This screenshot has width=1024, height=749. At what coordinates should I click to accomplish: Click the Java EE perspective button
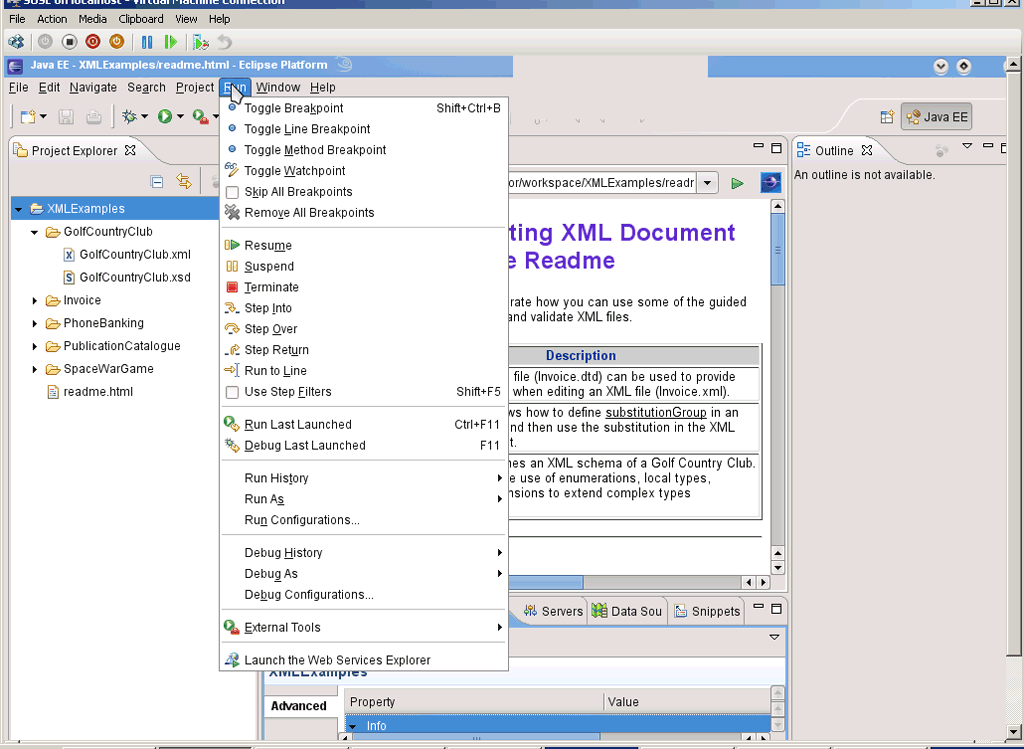pos(935,116)
